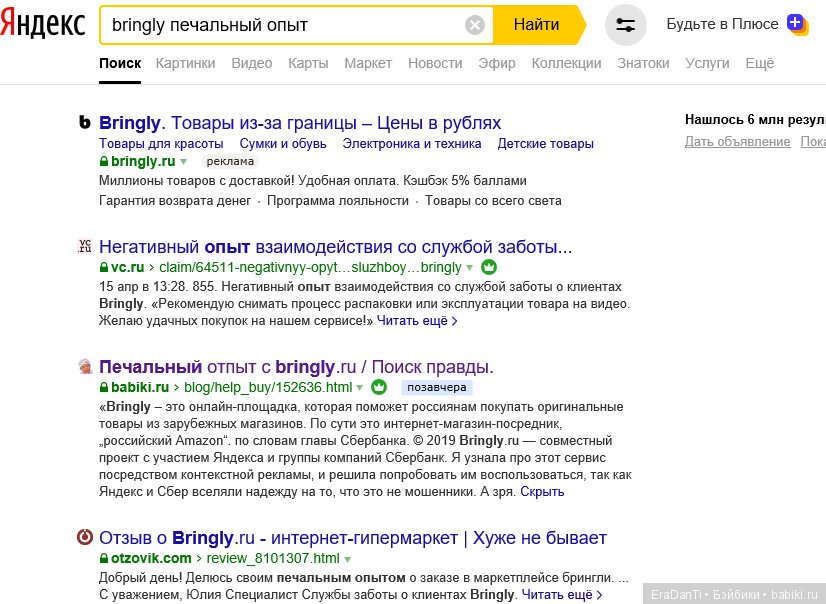Clear the search query with X icon

475,25
